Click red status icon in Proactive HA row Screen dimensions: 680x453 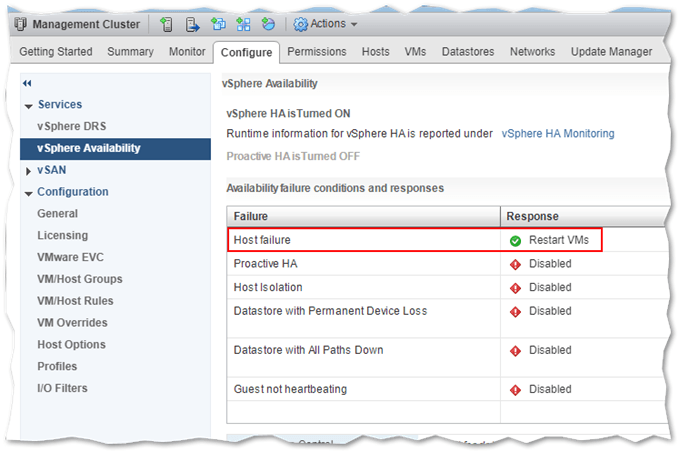pos(515,264)
